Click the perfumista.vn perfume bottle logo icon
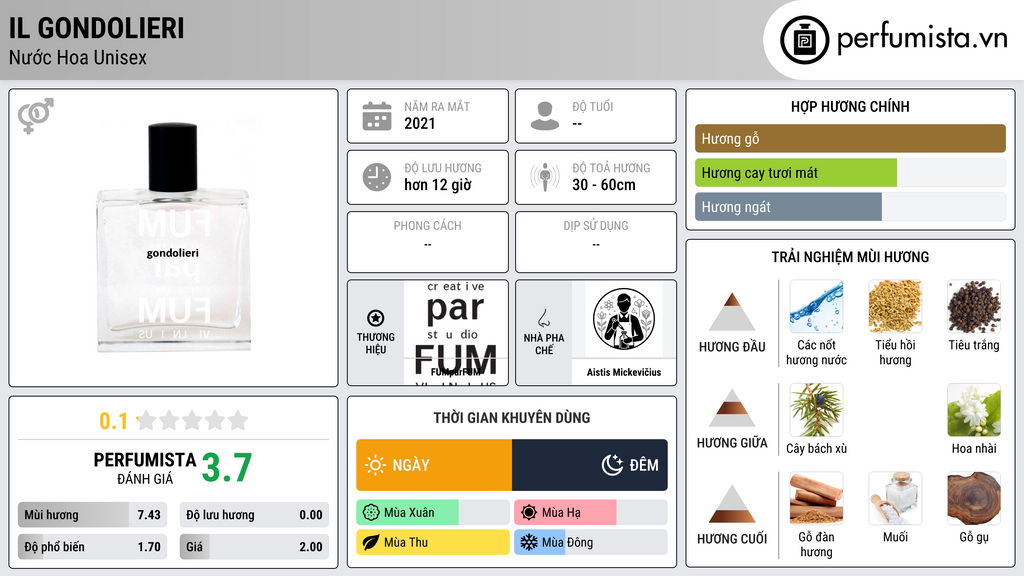 804,40
